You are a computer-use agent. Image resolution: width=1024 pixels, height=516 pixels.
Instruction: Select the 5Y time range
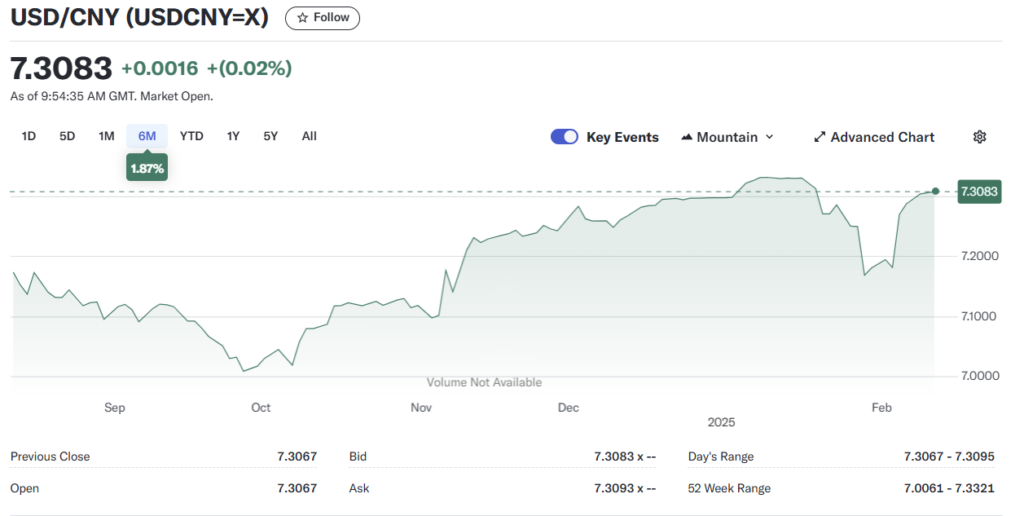point(271,136)
